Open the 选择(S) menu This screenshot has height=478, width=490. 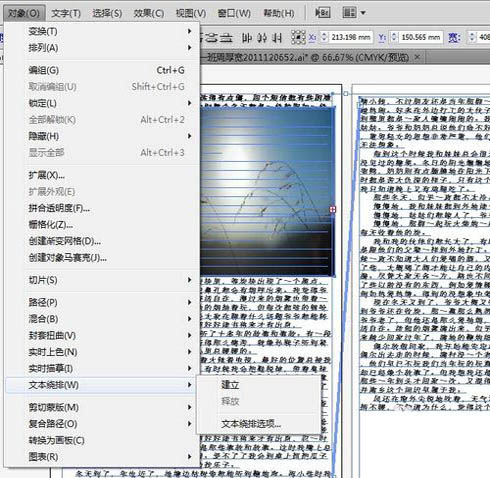click(107, 13)
